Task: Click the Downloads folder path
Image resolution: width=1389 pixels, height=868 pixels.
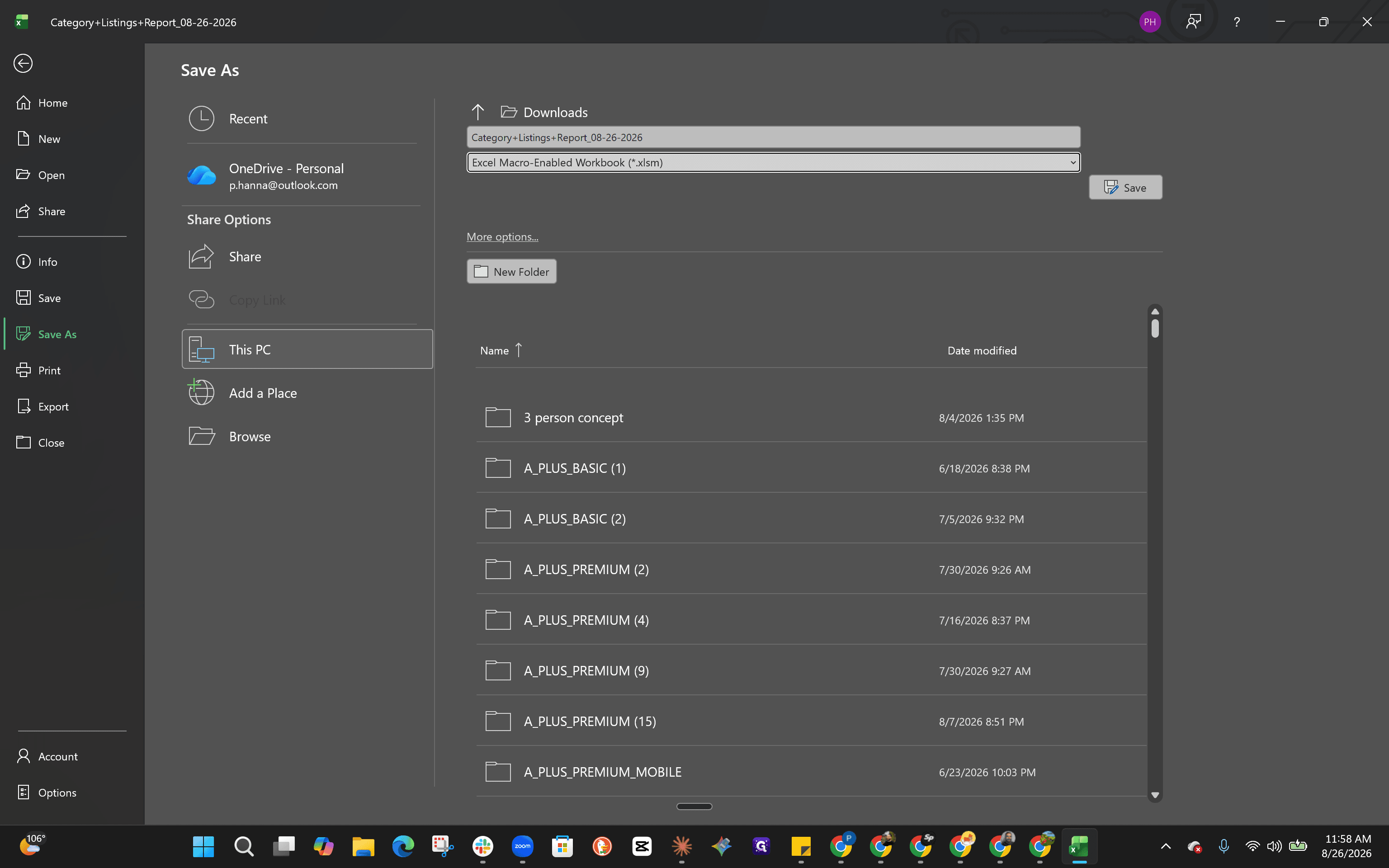Action: (x=544, y=113)
